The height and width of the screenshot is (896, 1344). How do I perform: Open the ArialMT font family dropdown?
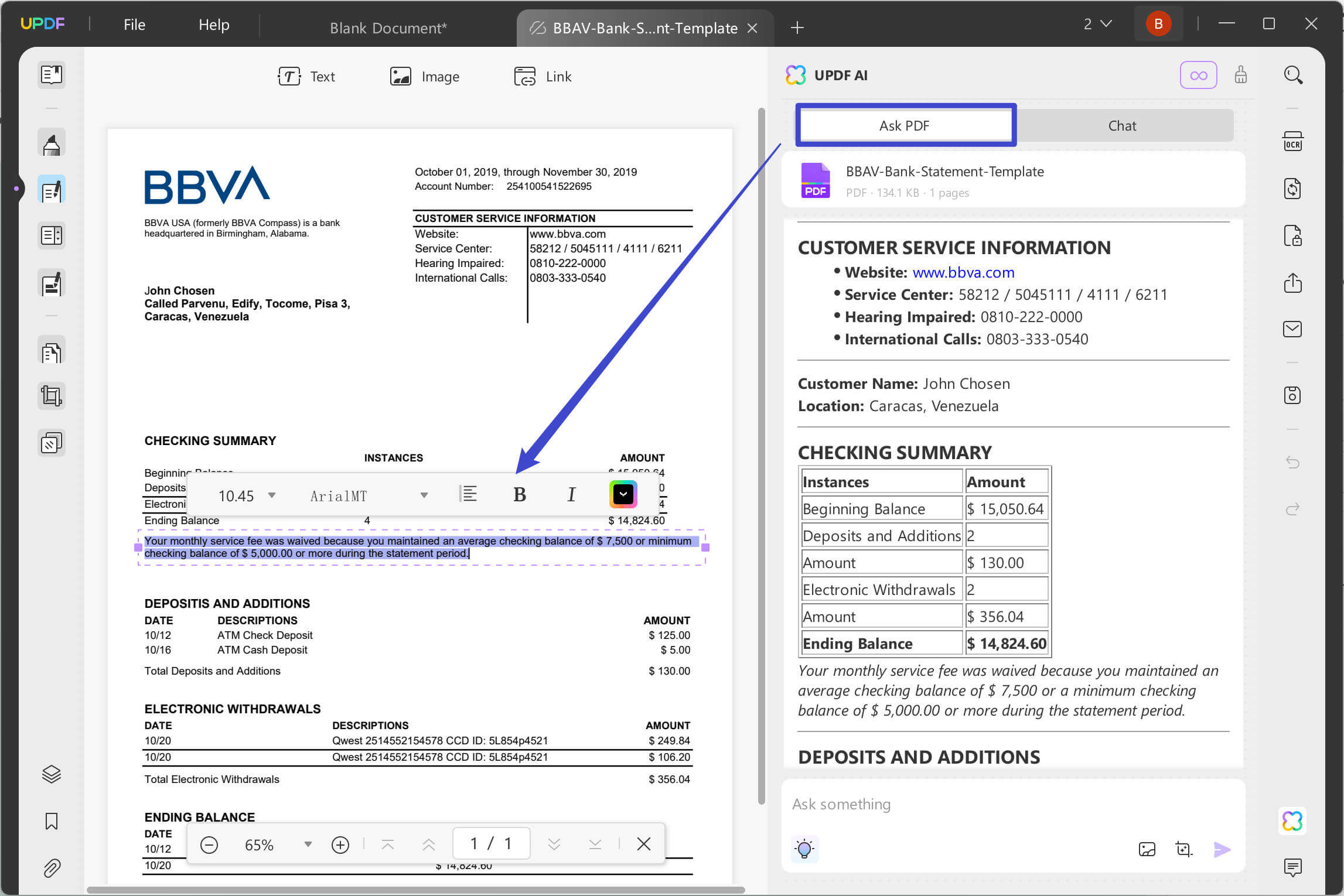pos(424,495)
